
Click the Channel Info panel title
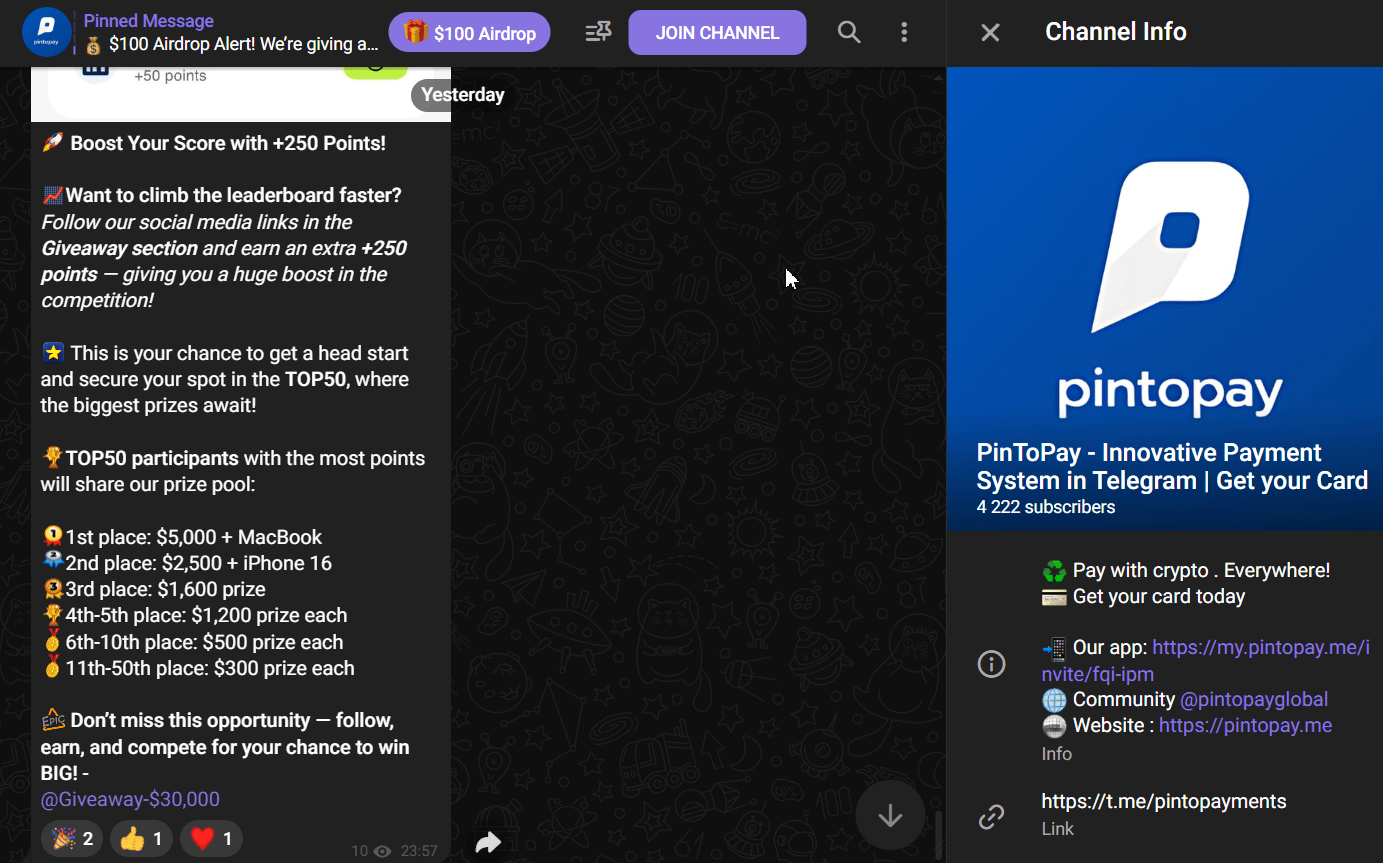pos(1115,32)
